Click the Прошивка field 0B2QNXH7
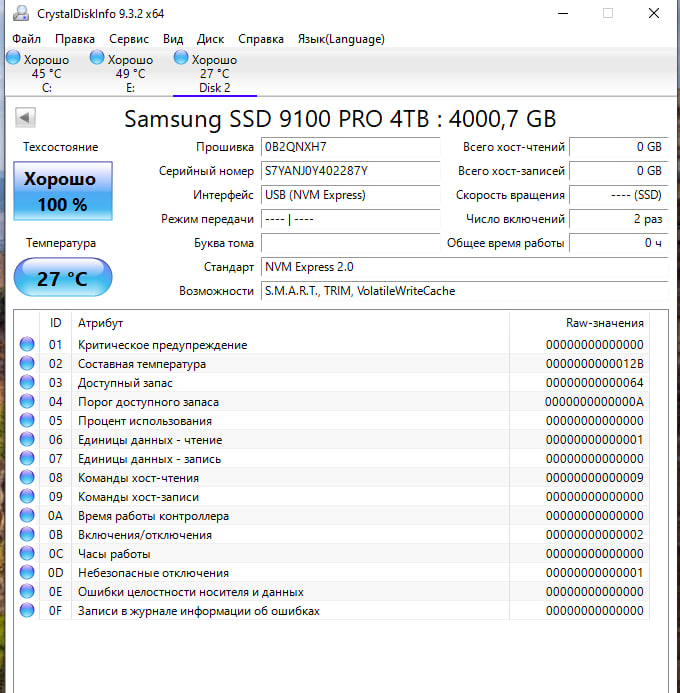The height and width of the screenshot is (693, 680). point(350,147)
